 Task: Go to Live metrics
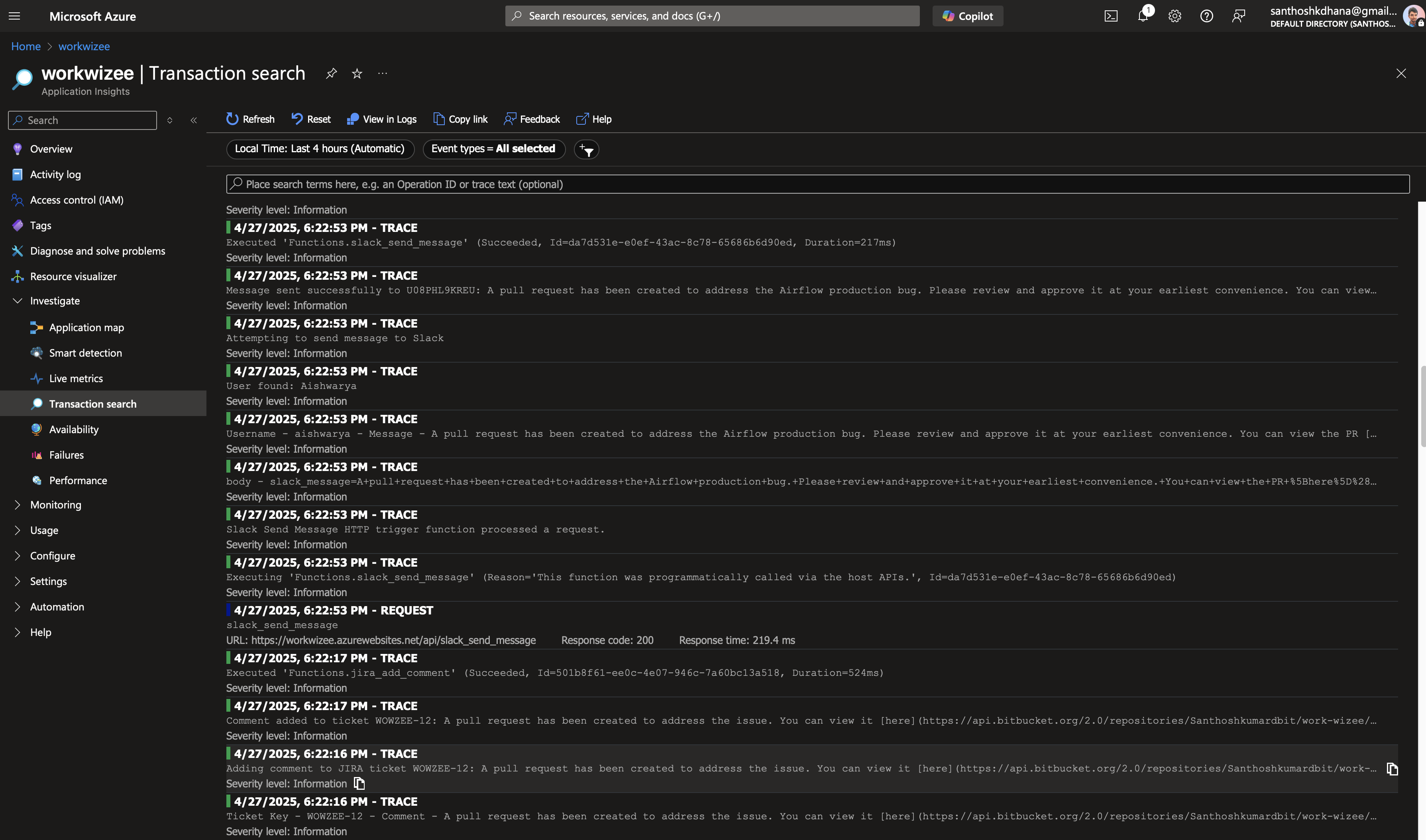click(x=76, y=378)
